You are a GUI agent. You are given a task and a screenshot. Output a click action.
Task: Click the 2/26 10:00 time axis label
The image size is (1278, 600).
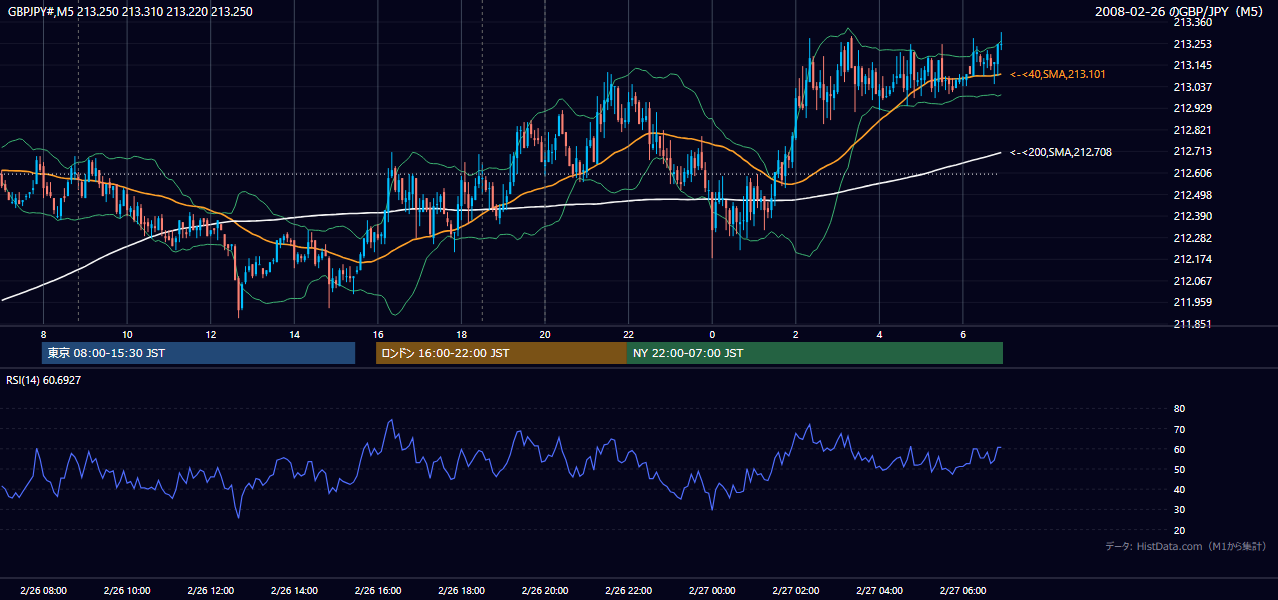127,591
